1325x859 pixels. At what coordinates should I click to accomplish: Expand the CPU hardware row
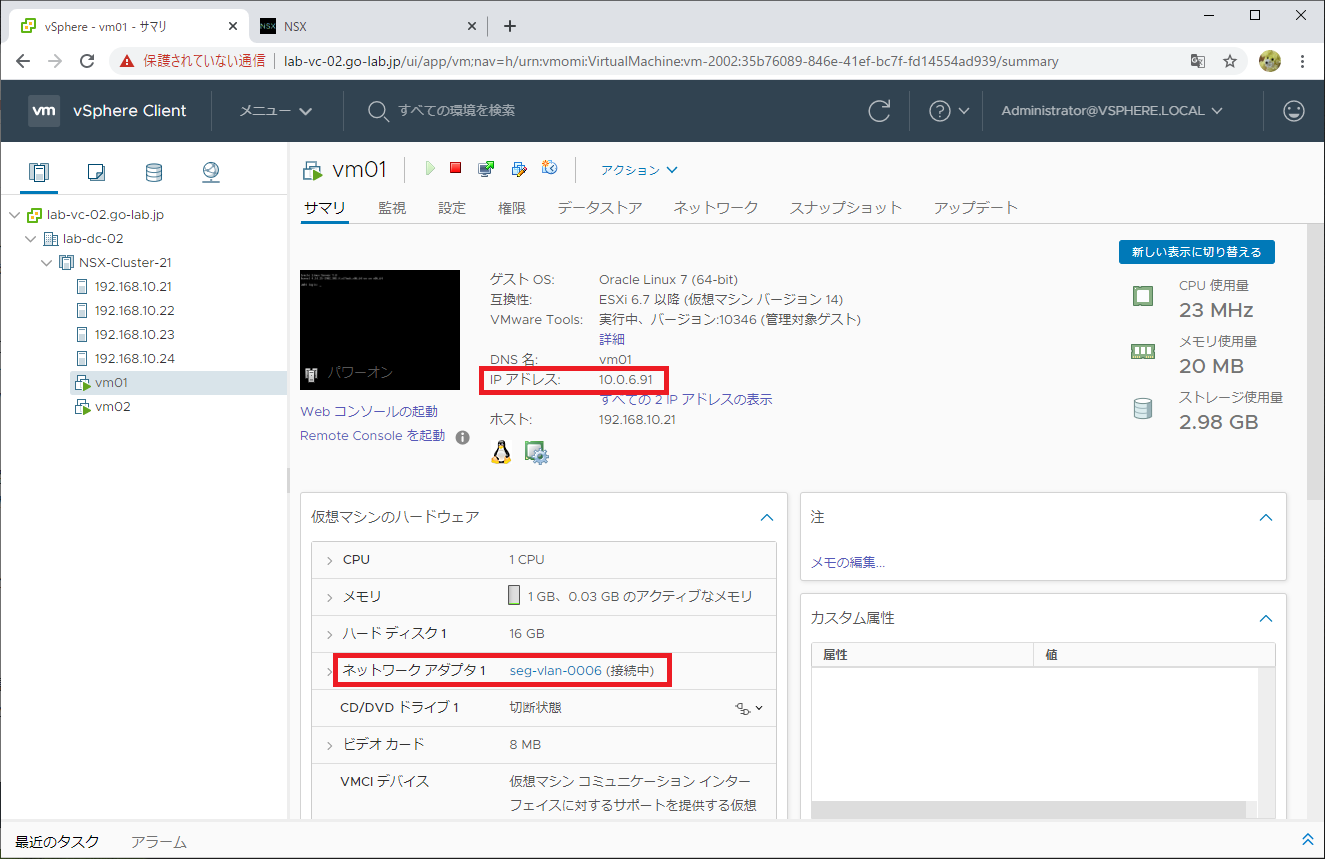(x=329, y=560)
